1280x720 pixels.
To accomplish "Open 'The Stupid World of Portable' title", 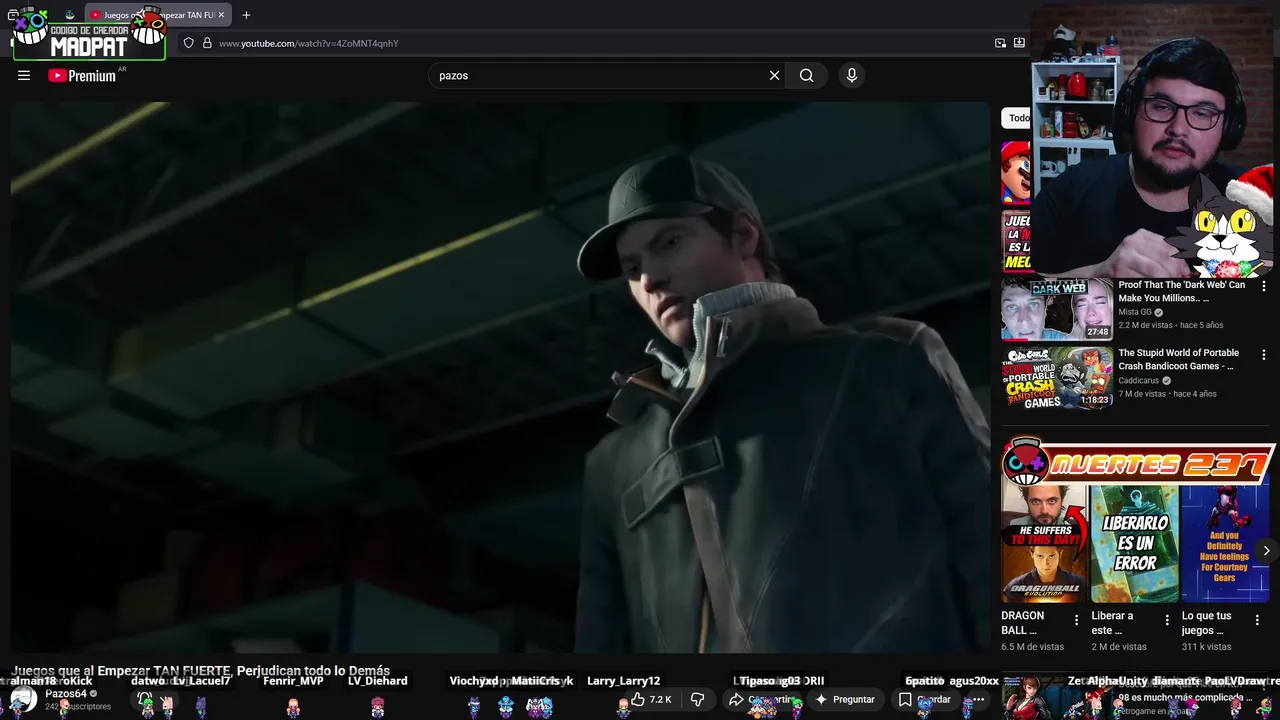I will [x=1178, y=359].
